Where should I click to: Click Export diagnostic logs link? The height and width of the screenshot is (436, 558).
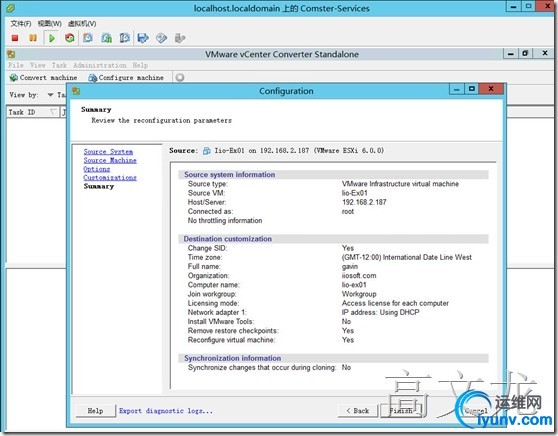tap(166, 411)
